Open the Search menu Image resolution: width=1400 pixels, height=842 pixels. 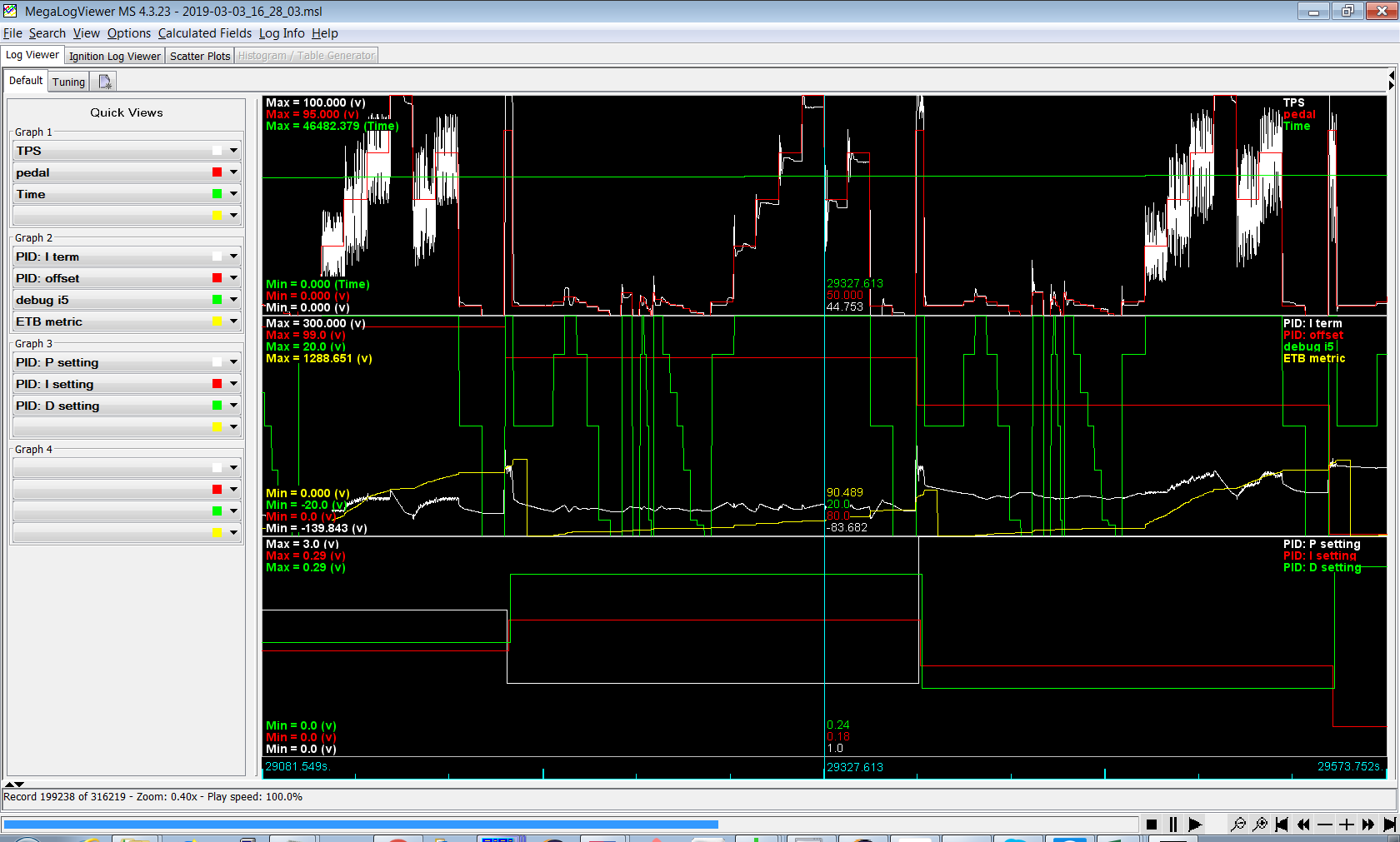[x=47, y=33]
